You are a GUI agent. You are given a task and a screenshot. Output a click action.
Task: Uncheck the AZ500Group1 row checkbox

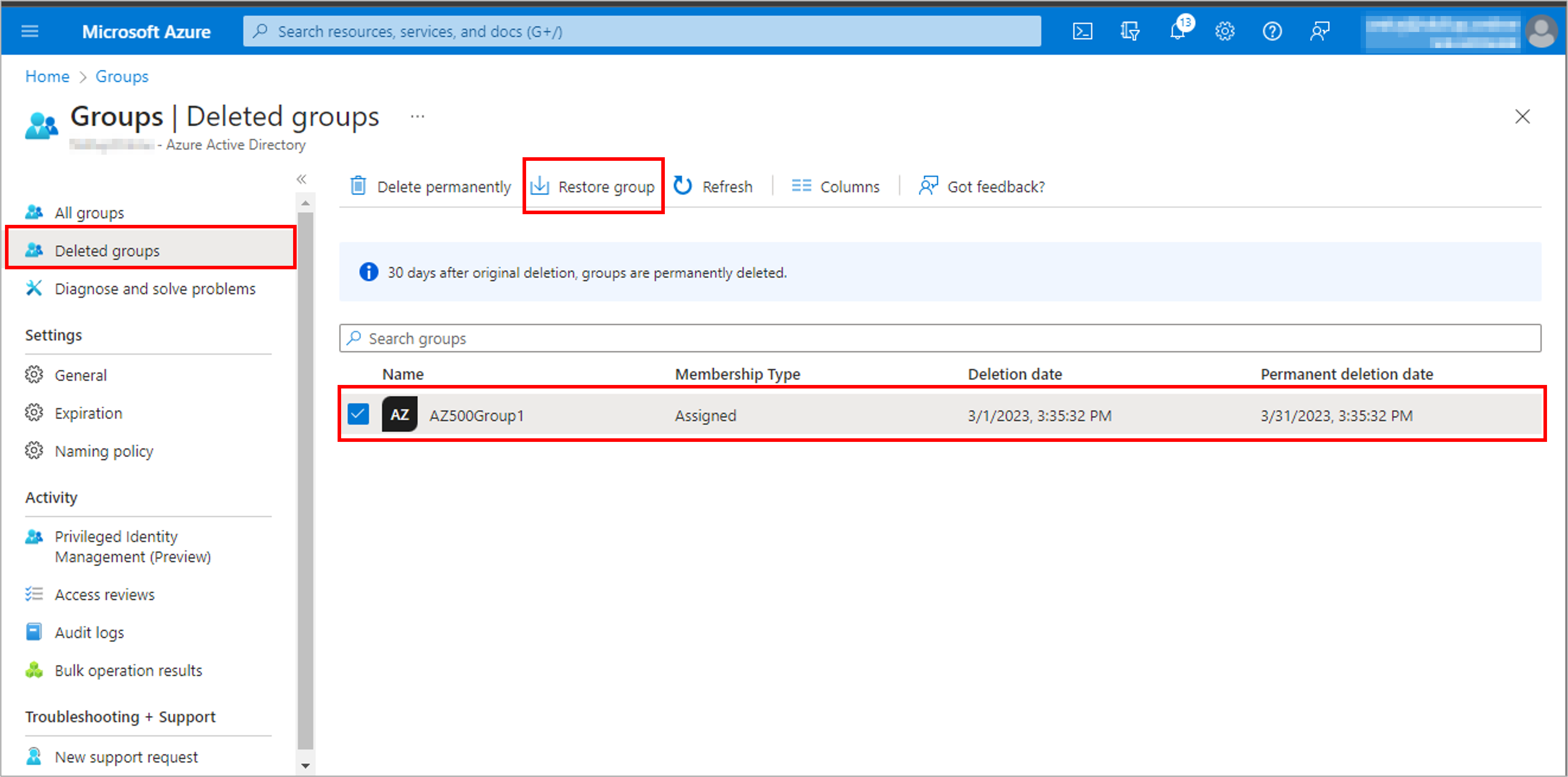tap(358, 414)
